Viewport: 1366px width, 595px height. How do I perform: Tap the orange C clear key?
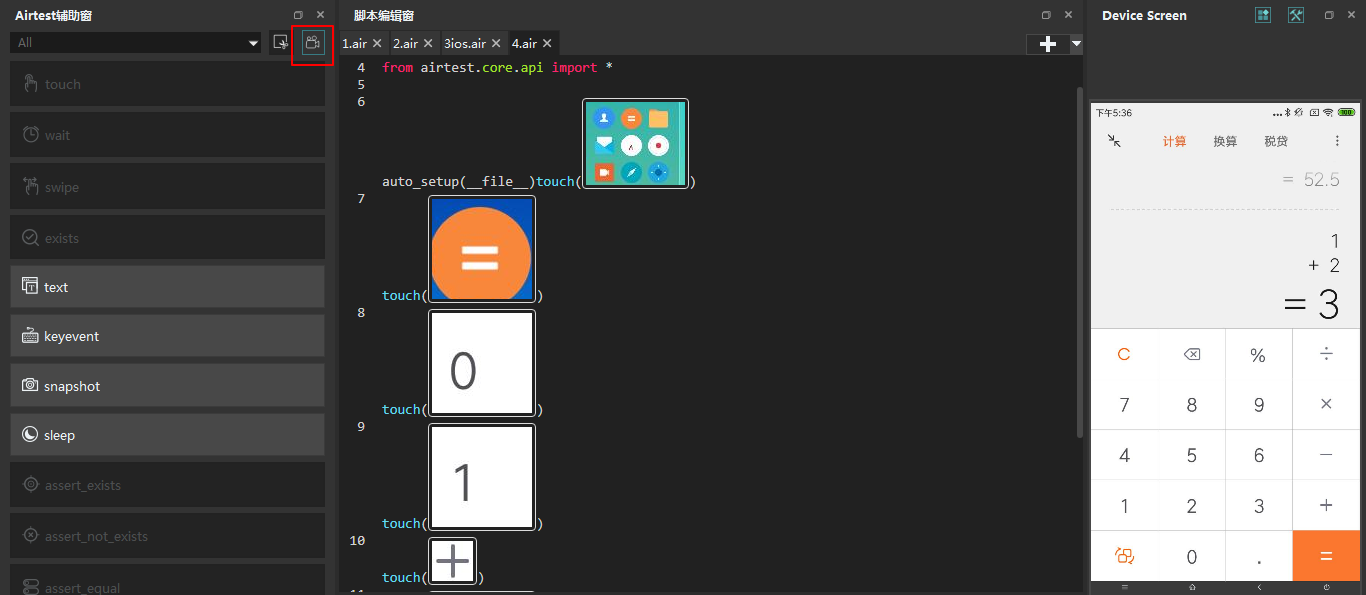click(x=1124, y=354)
